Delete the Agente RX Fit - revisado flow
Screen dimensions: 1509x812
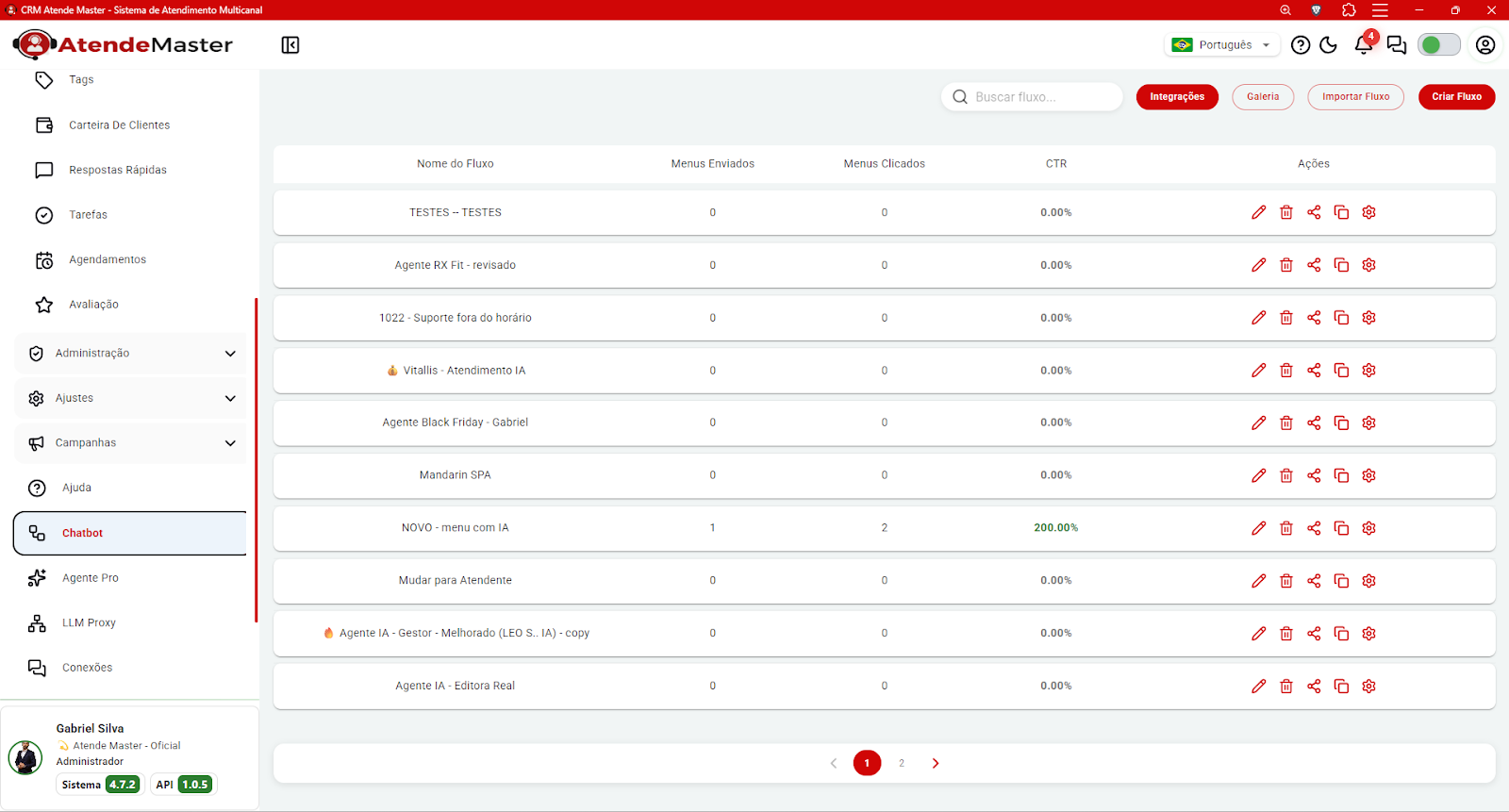pyautogui.click(x=1285, y=265)
